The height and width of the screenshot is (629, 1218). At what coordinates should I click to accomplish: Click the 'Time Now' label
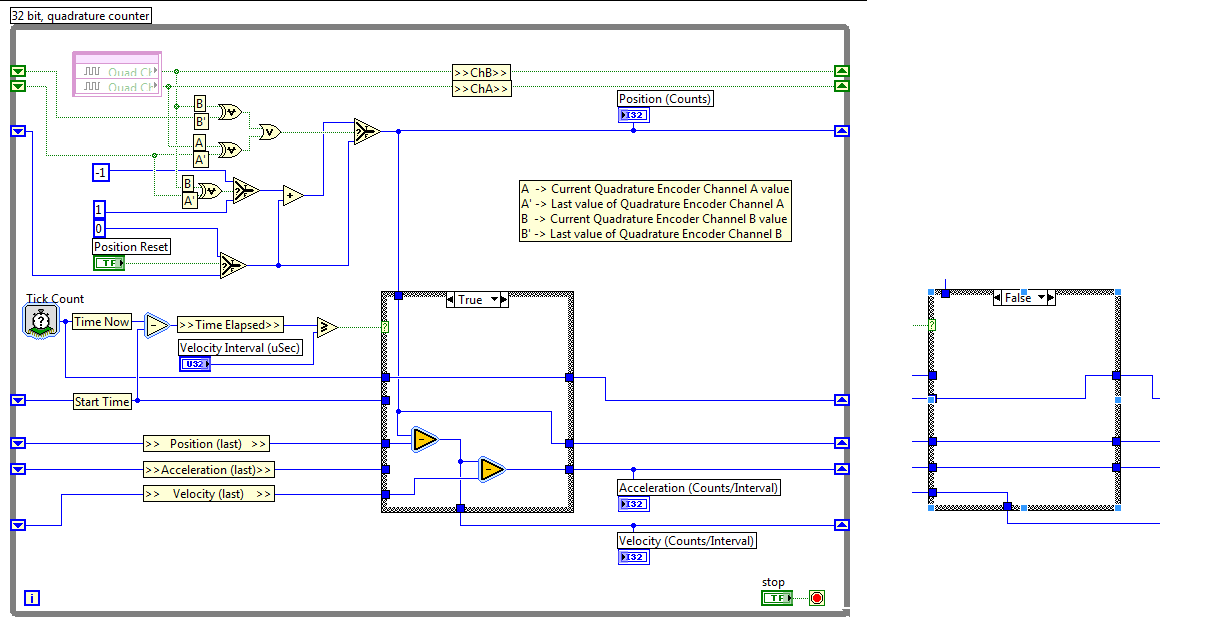102,321
